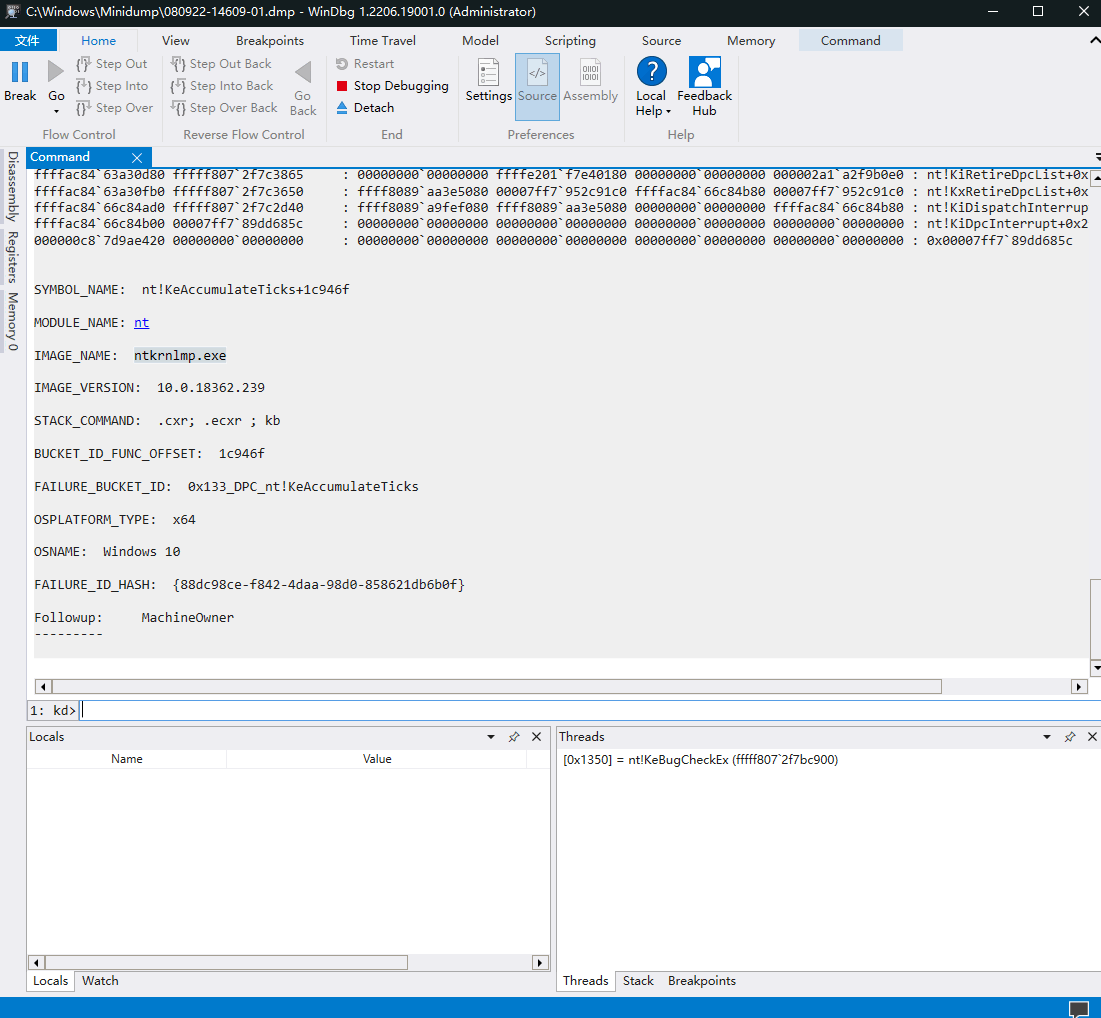The height and width of the screenshot is (1018, 1101).
Task: Switch to the Breakpoints ribbon tab
Action: point(270,41)
